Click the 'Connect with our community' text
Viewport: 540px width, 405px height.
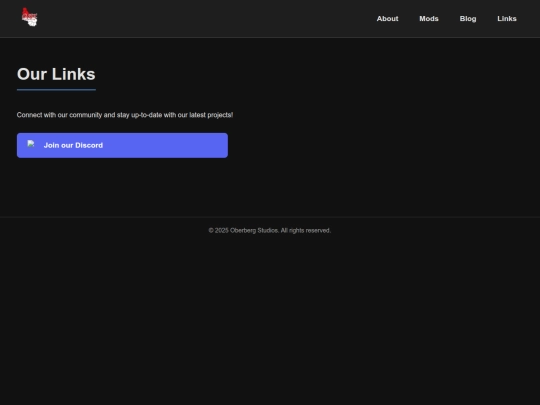click(125, 115)
